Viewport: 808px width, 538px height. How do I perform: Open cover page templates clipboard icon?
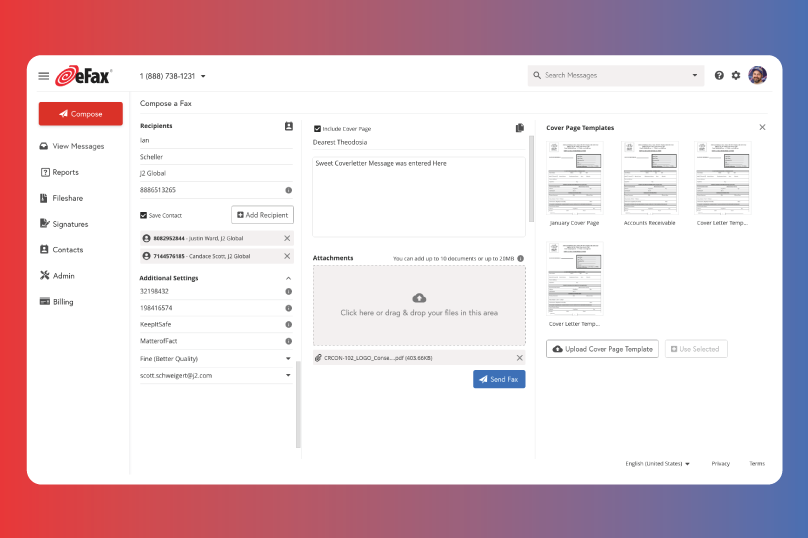pyautogui.click(x=519, y=128)
